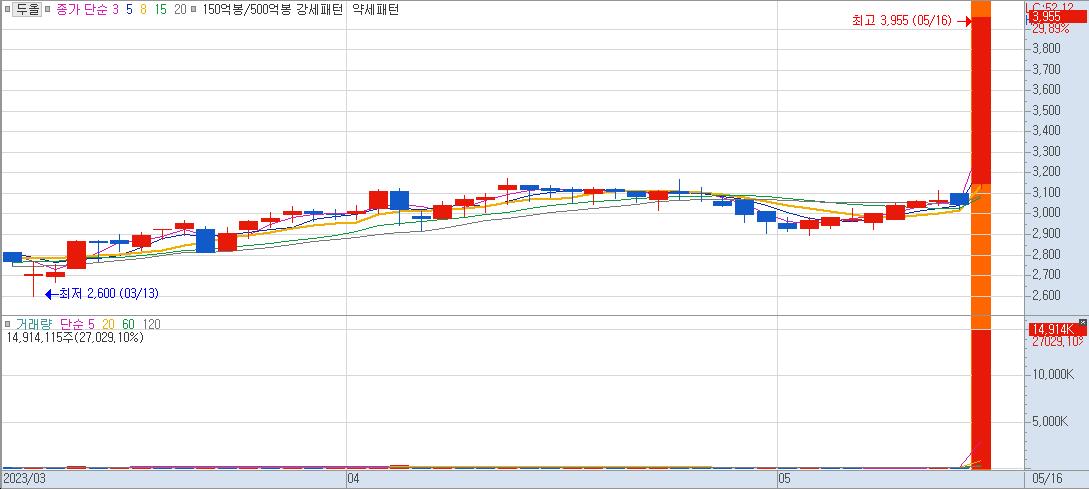The image size is (1089, 489).
Task: Click the 거래량 volume indicator label
Action: coord(33,324)
